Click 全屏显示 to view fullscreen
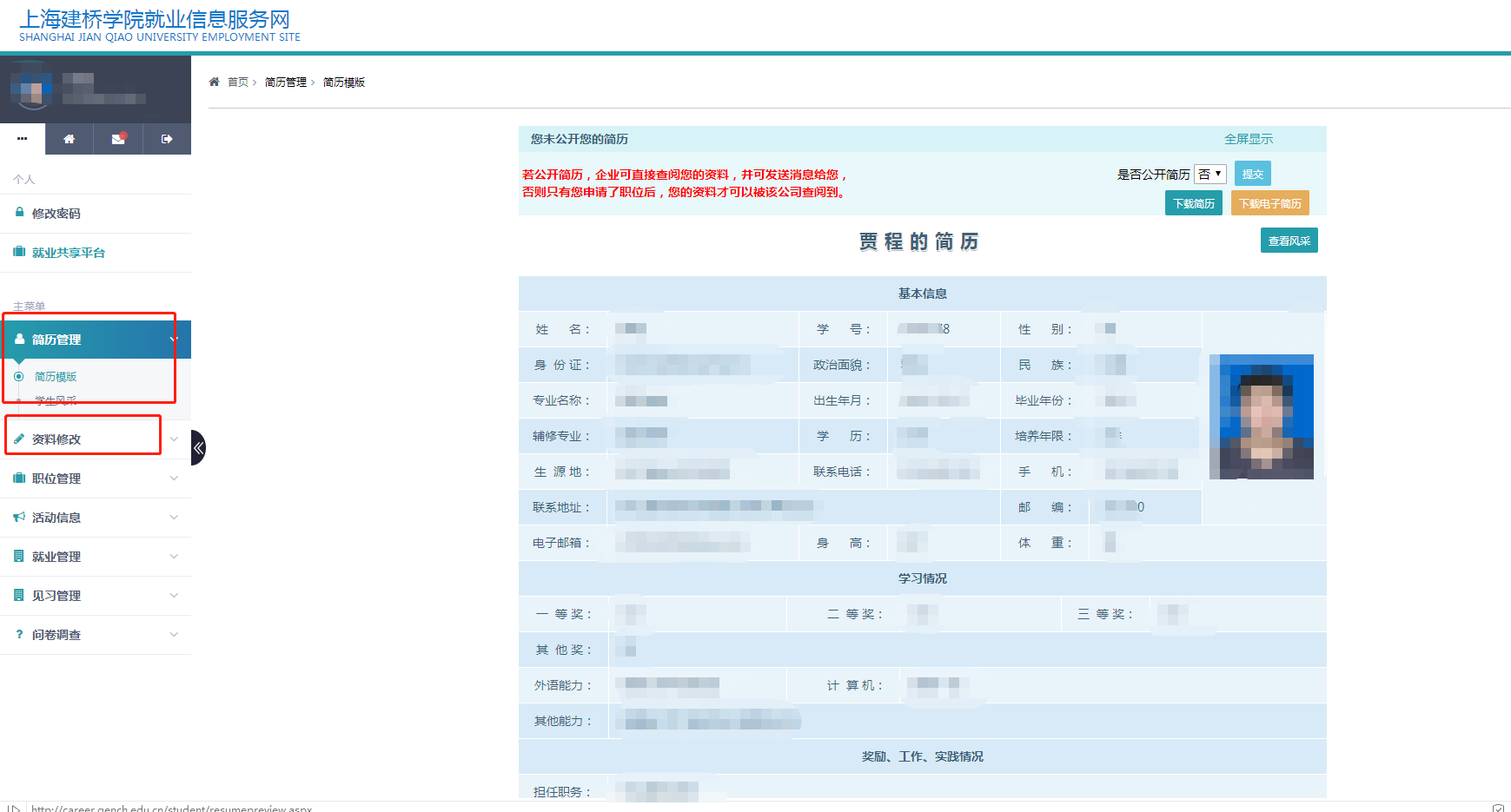This screenshot has height=812, width=1511. click(x=1249, y=138)
